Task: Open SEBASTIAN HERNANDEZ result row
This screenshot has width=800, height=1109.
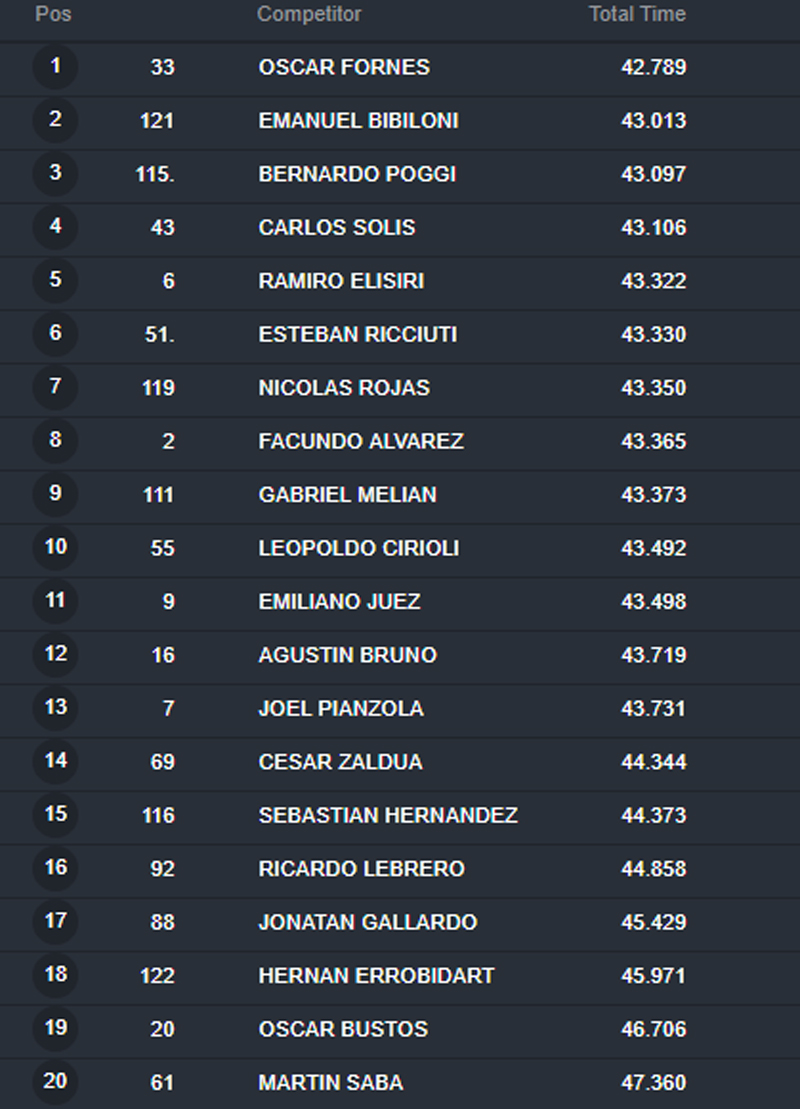Action: (400, 815)
